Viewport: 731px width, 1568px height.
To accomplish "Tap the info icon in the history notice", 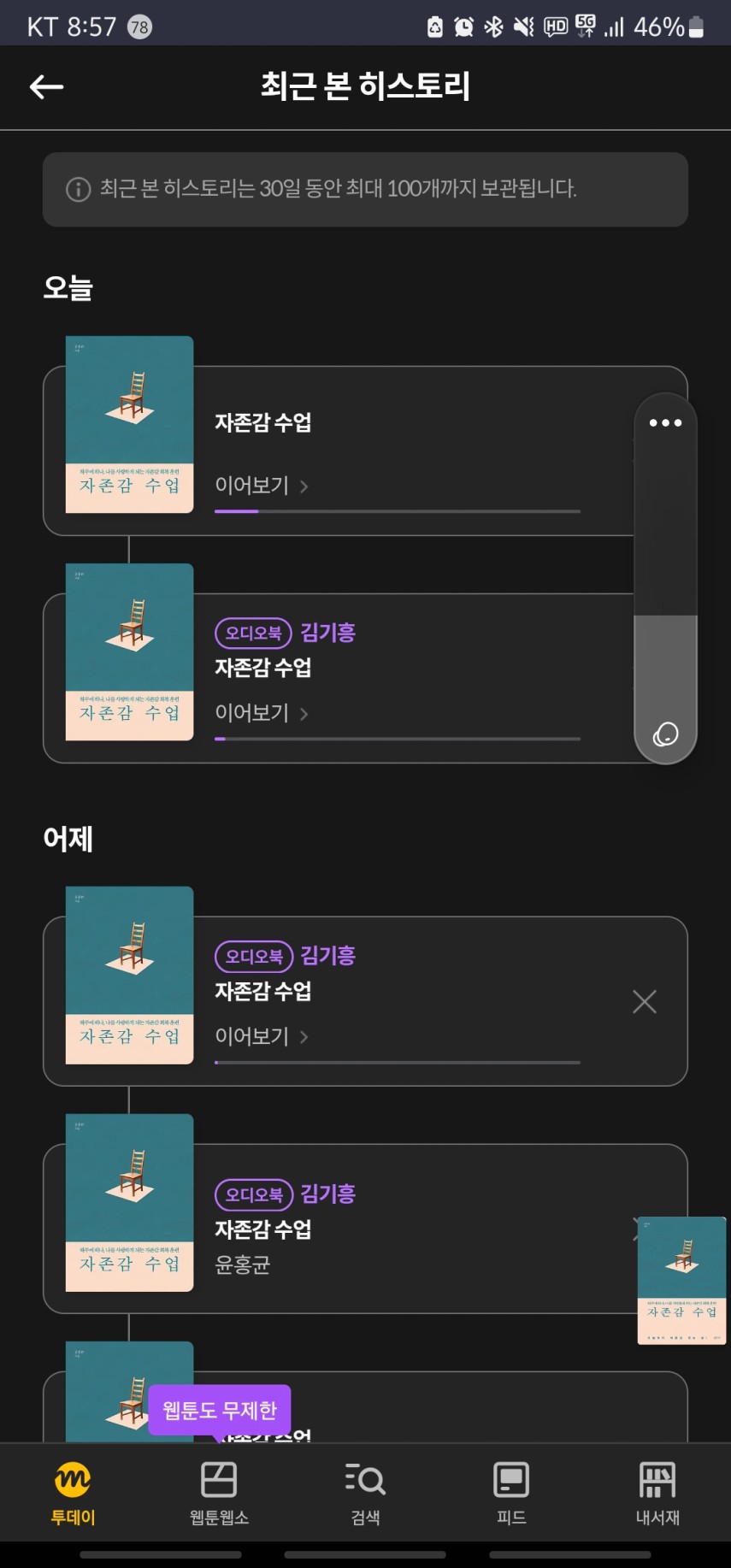I will pyautogui.click(x=78, y=189).
